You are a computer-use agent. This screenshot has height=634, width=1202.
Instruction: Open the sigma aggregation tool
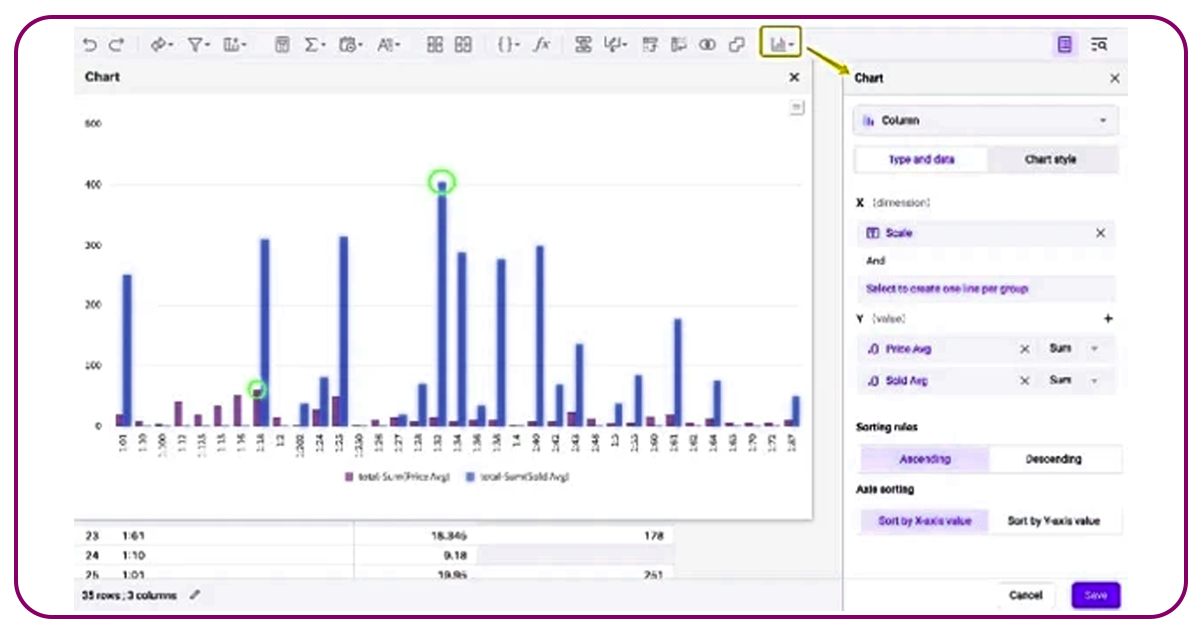click(314, 44)
